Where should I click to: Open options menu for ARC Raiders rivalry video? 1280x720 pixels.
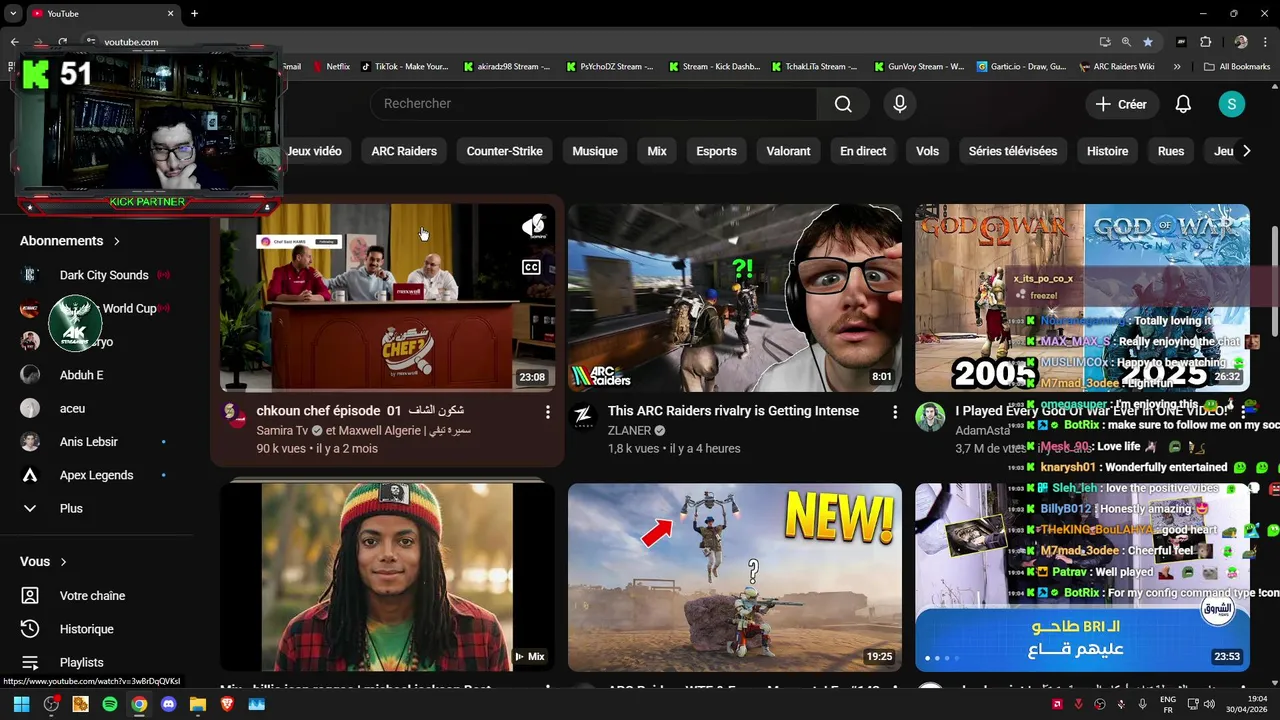point(895,412)
